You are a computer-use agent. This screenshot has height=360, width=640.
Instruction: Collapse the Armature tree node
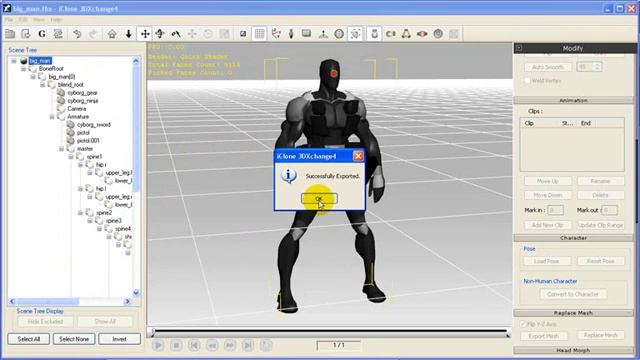52,117
